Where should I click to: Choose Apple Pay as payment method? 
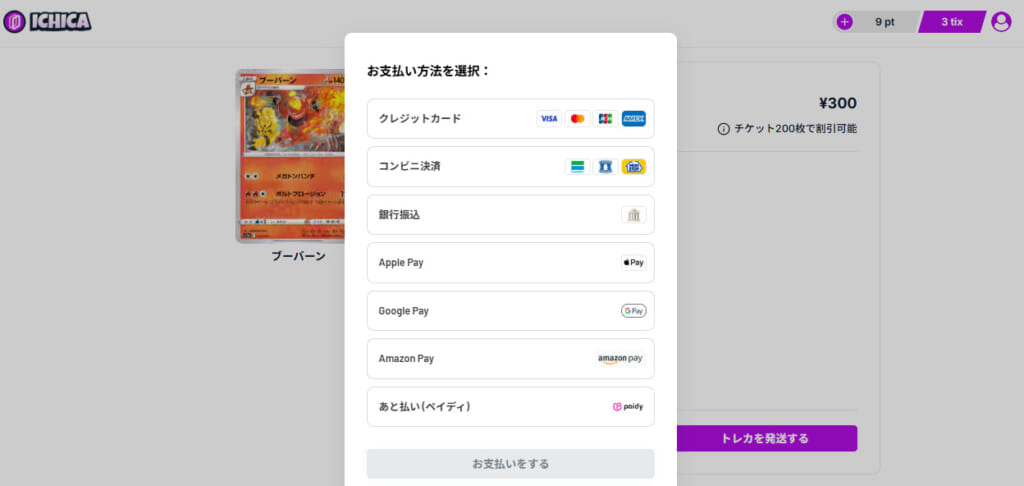[450, 262]
